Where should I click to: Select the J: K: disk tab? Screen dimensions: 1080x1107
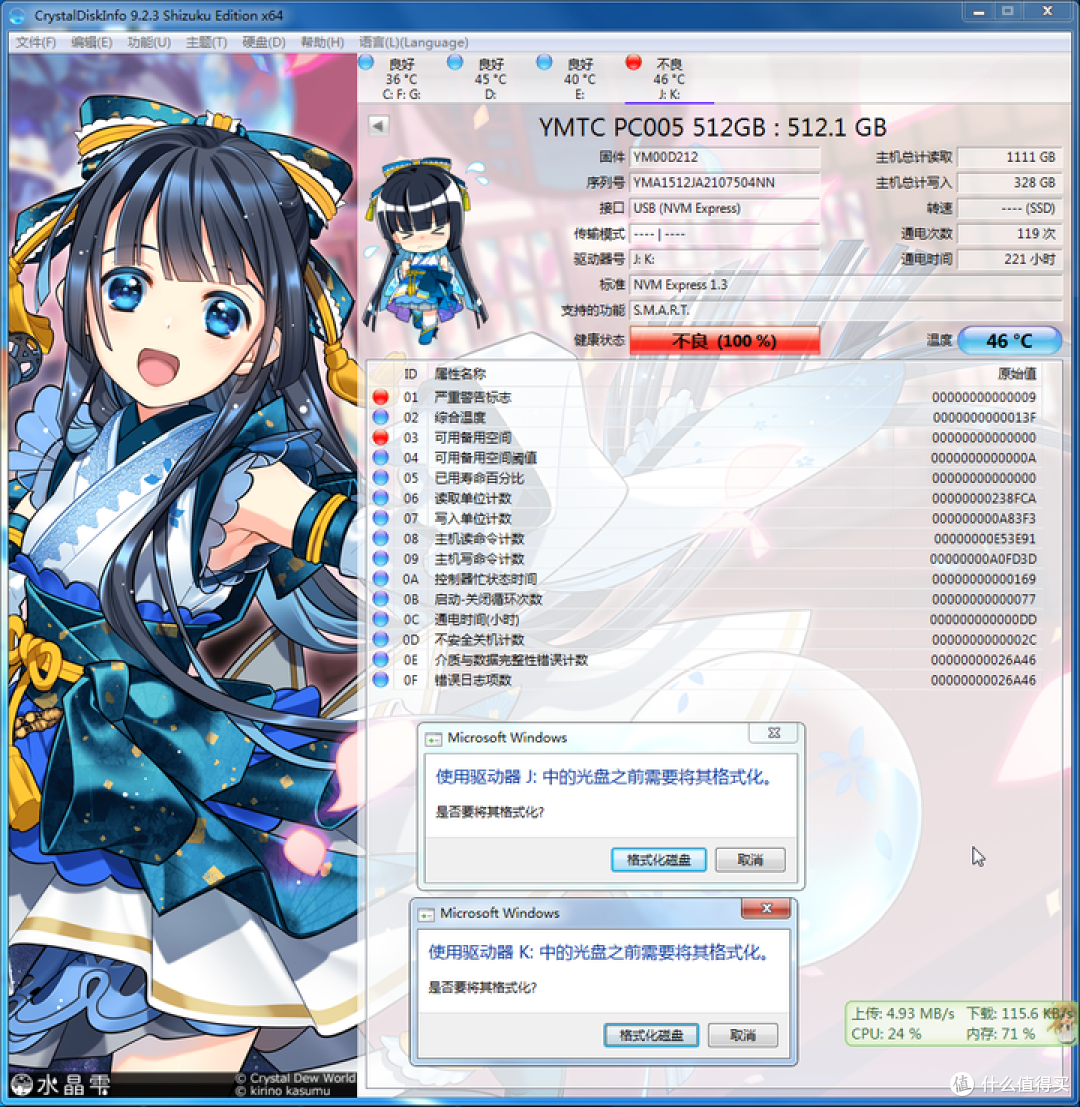pyautogui.click(x=668, y=78)
